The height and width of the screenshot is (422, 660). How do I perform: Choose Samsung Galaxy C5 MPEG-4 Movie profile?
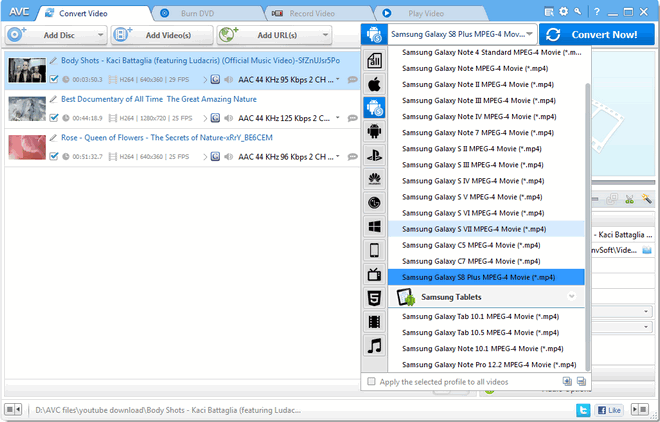tap(486, 245)
